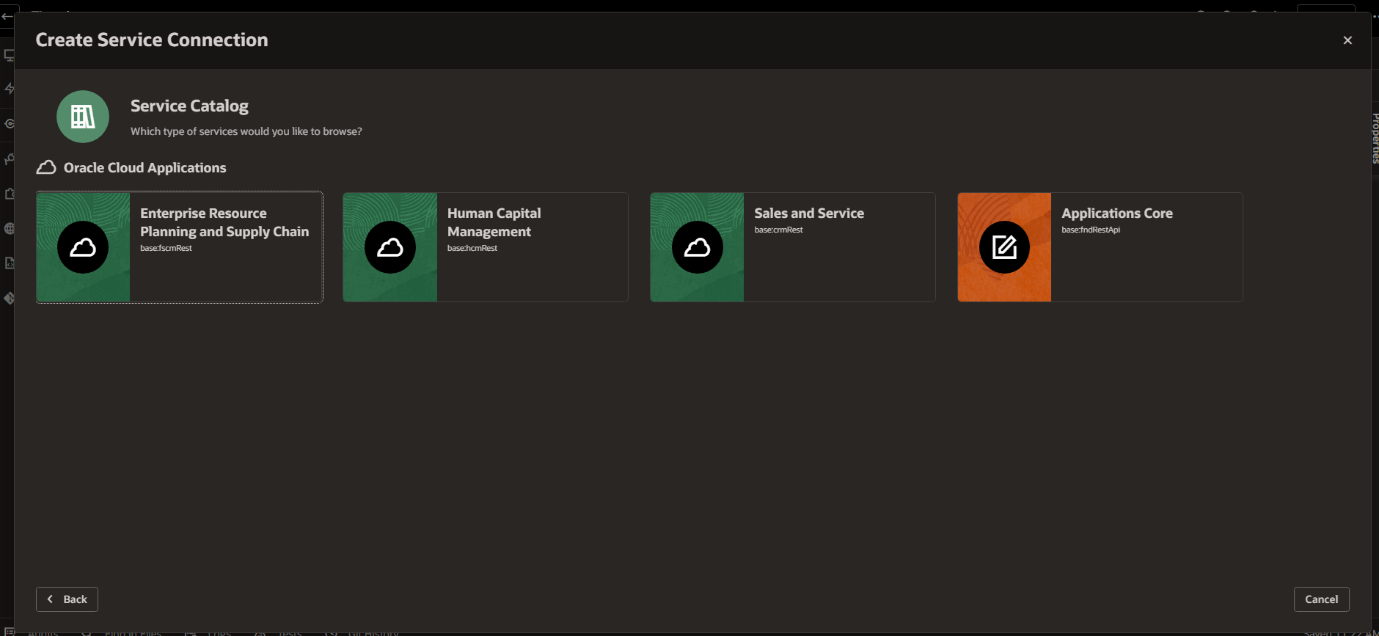Click the green Service Catalog bookshelf icon
The image size is (1379, 636).
82,116
